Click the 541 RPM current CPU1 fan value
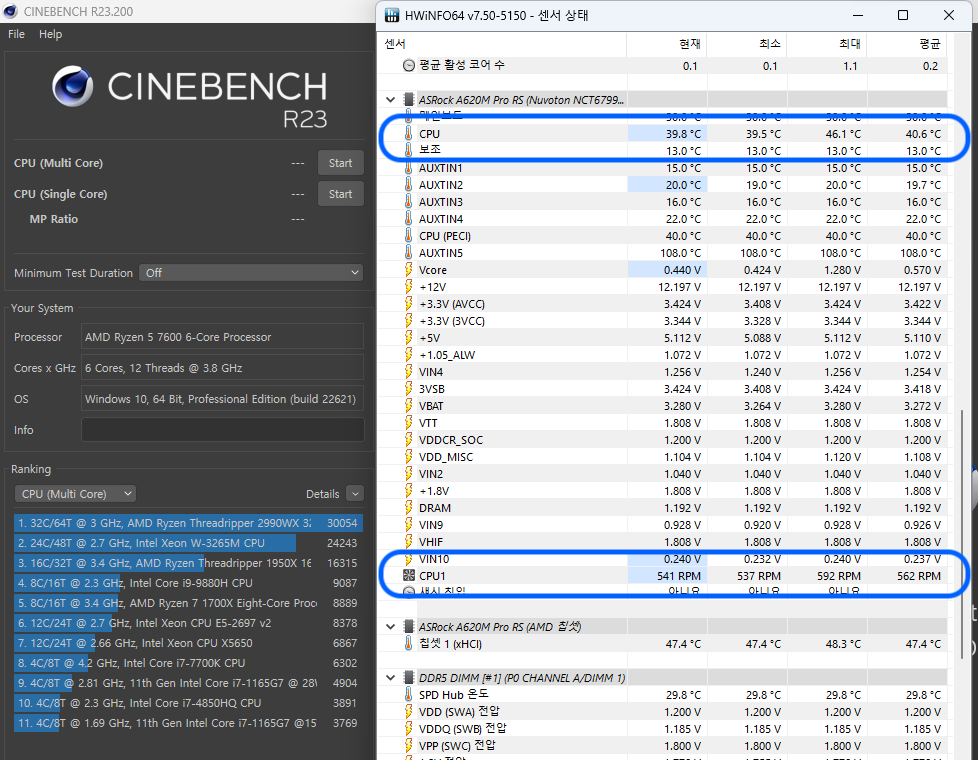This screenshot has width=978, height=760. coord(679,576)
